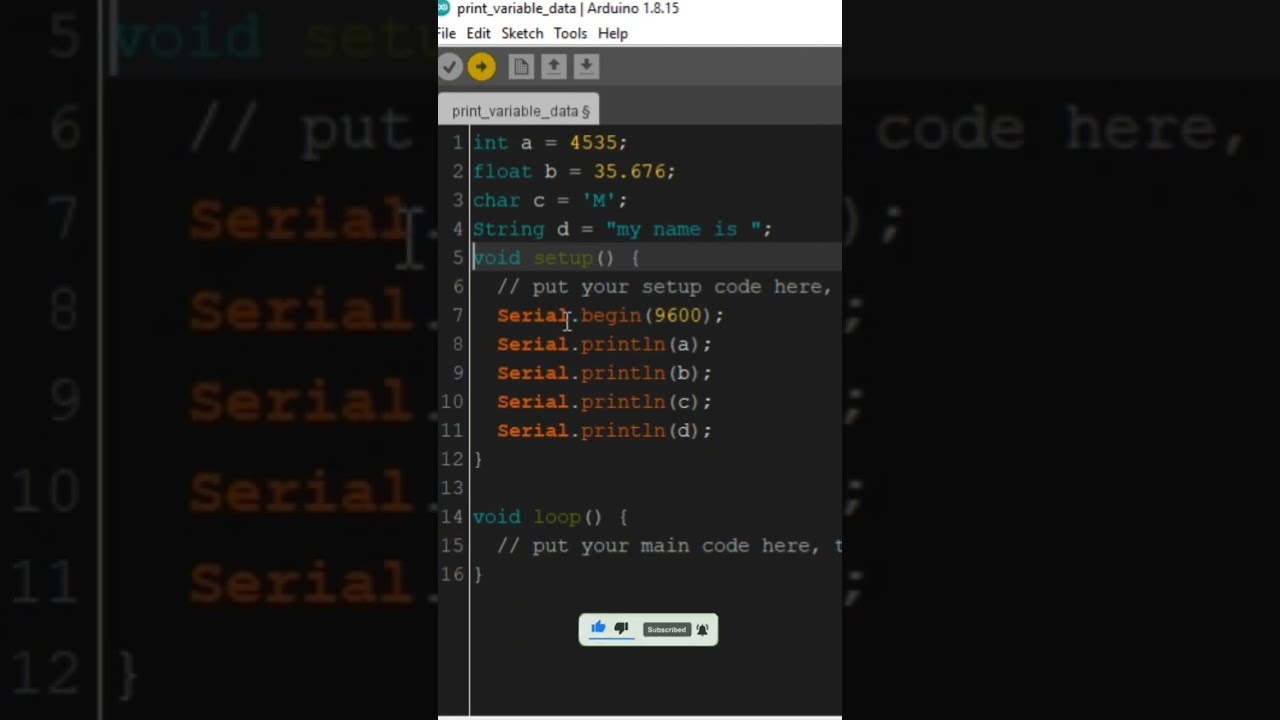Open the Help menu

[x=613, y=33]
